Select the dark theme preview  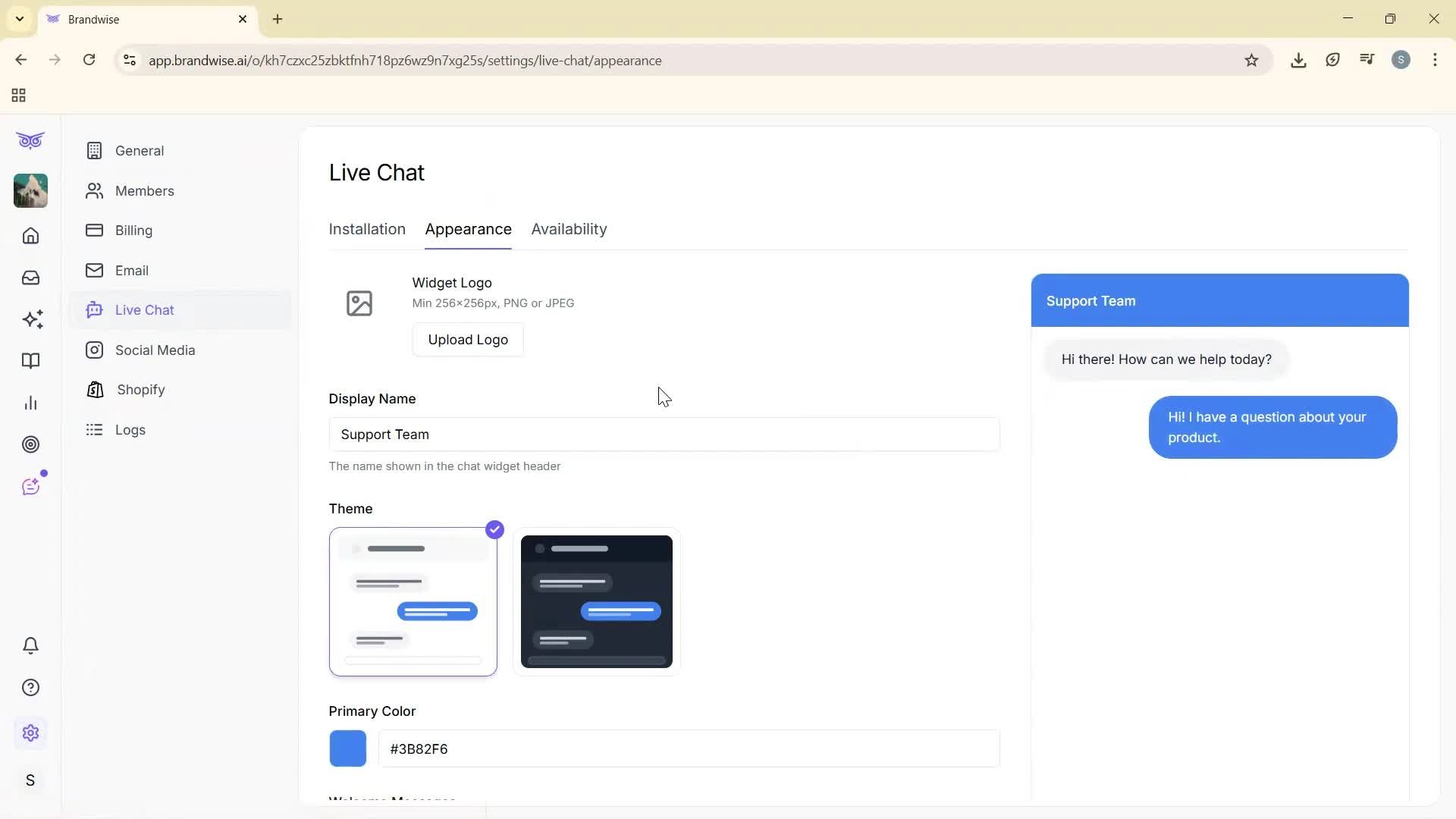[x=595, y=601]
